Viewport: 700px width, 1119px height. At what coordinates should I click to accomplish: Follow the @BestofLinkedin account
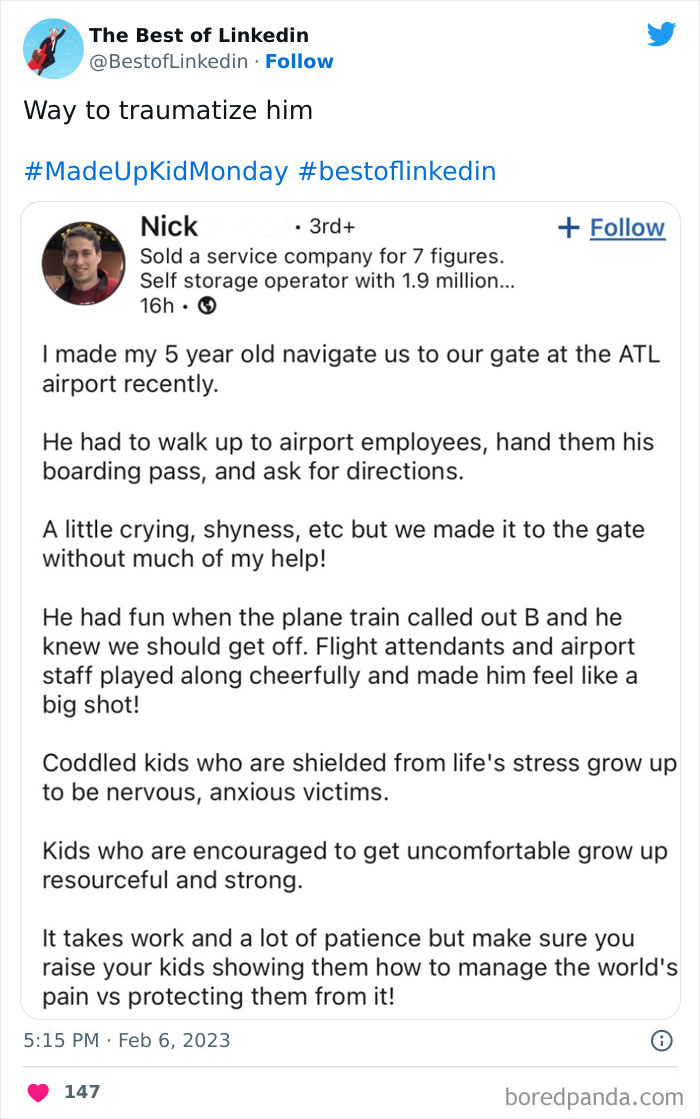(x=299, y=62)
